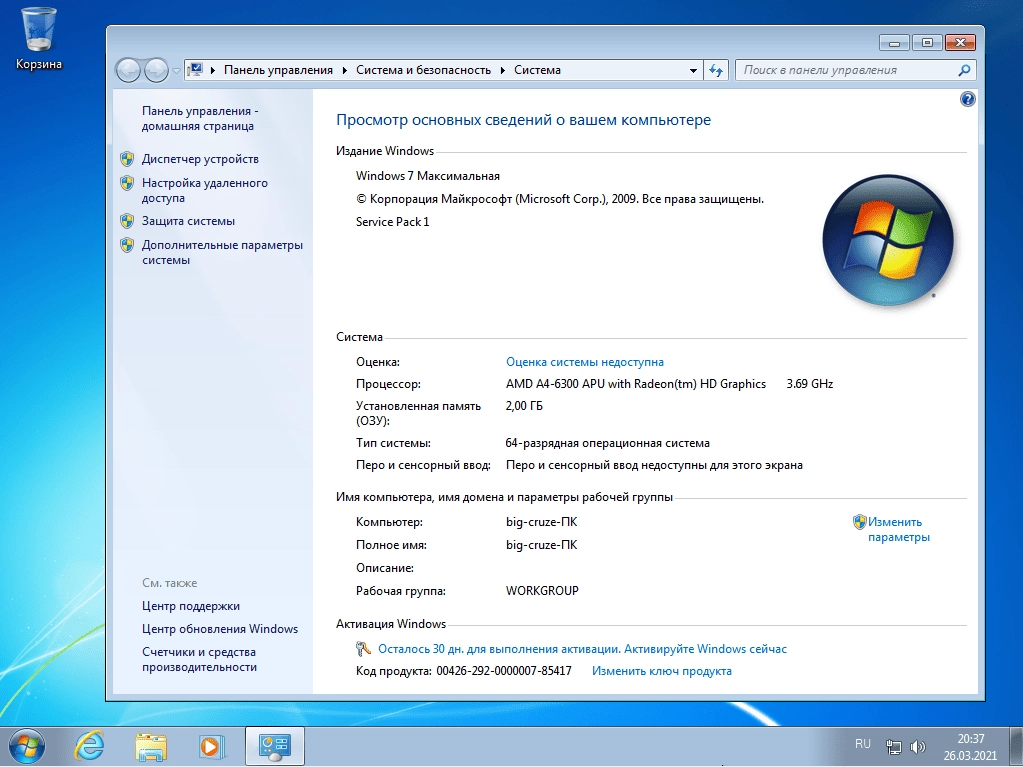
Task: Click Control Panel taskbar button
Action: (x=275, y=746)
